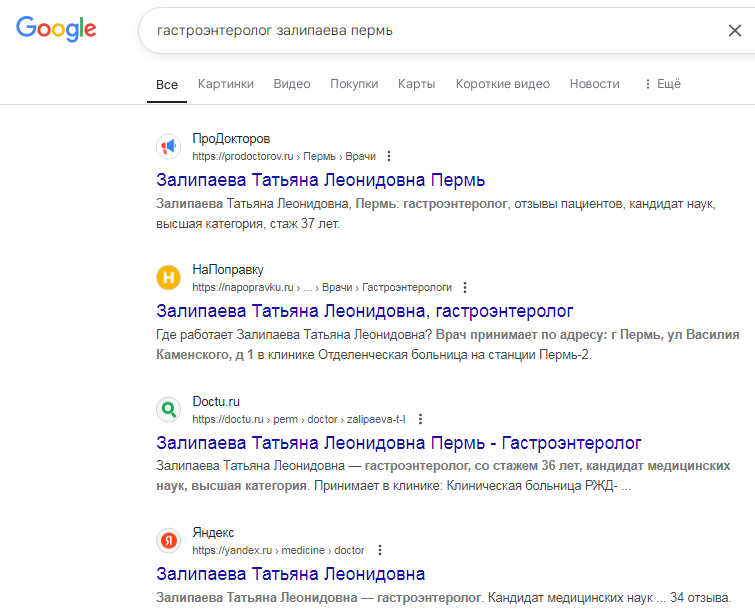Open the three-dot menu for prodoctorov.ru result
The height and width of the screenshot is (611, 755).
[389, 156]
